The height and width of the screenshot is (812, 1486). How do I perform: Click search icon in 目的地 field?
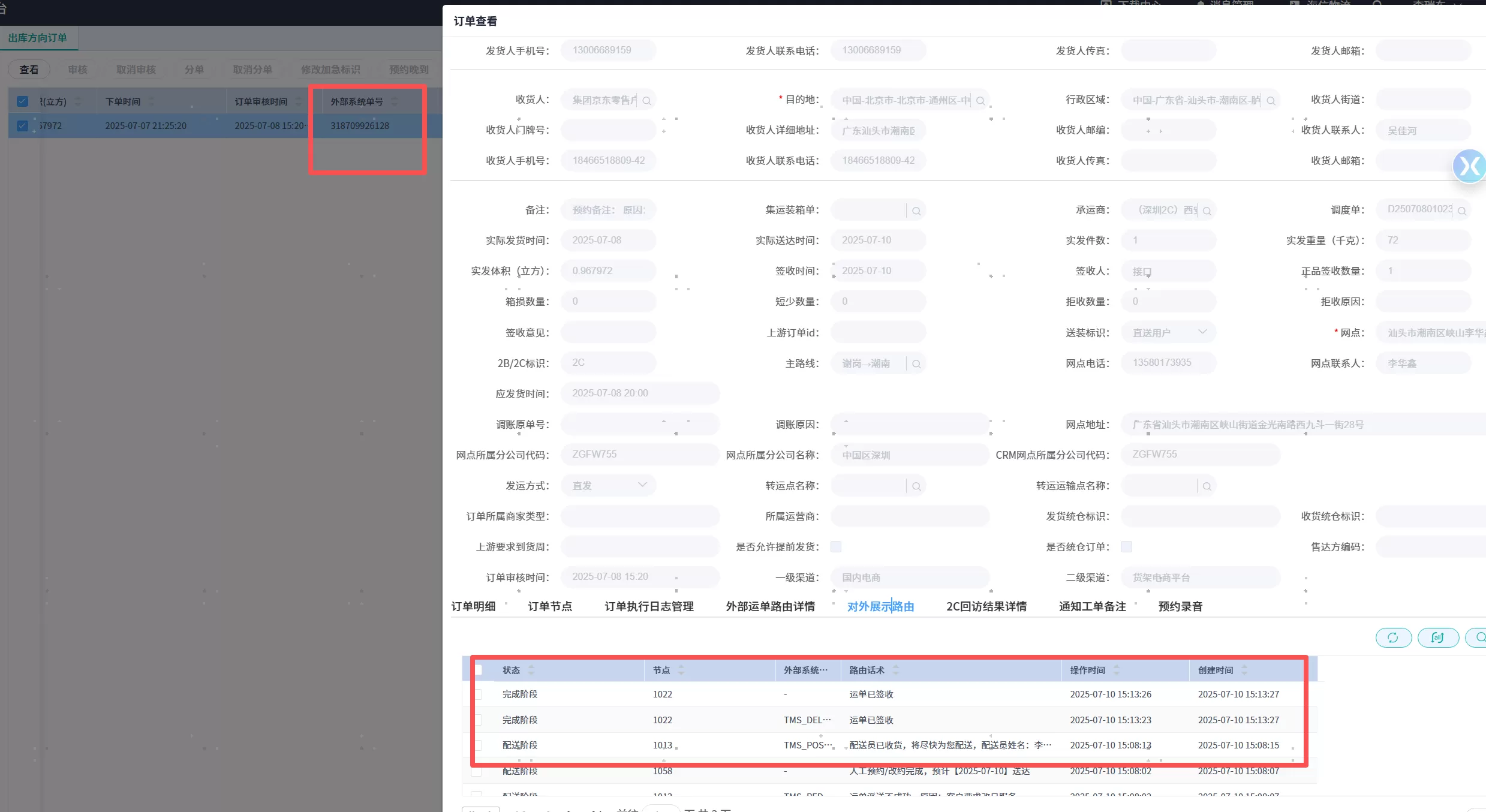tap(980, 101)
